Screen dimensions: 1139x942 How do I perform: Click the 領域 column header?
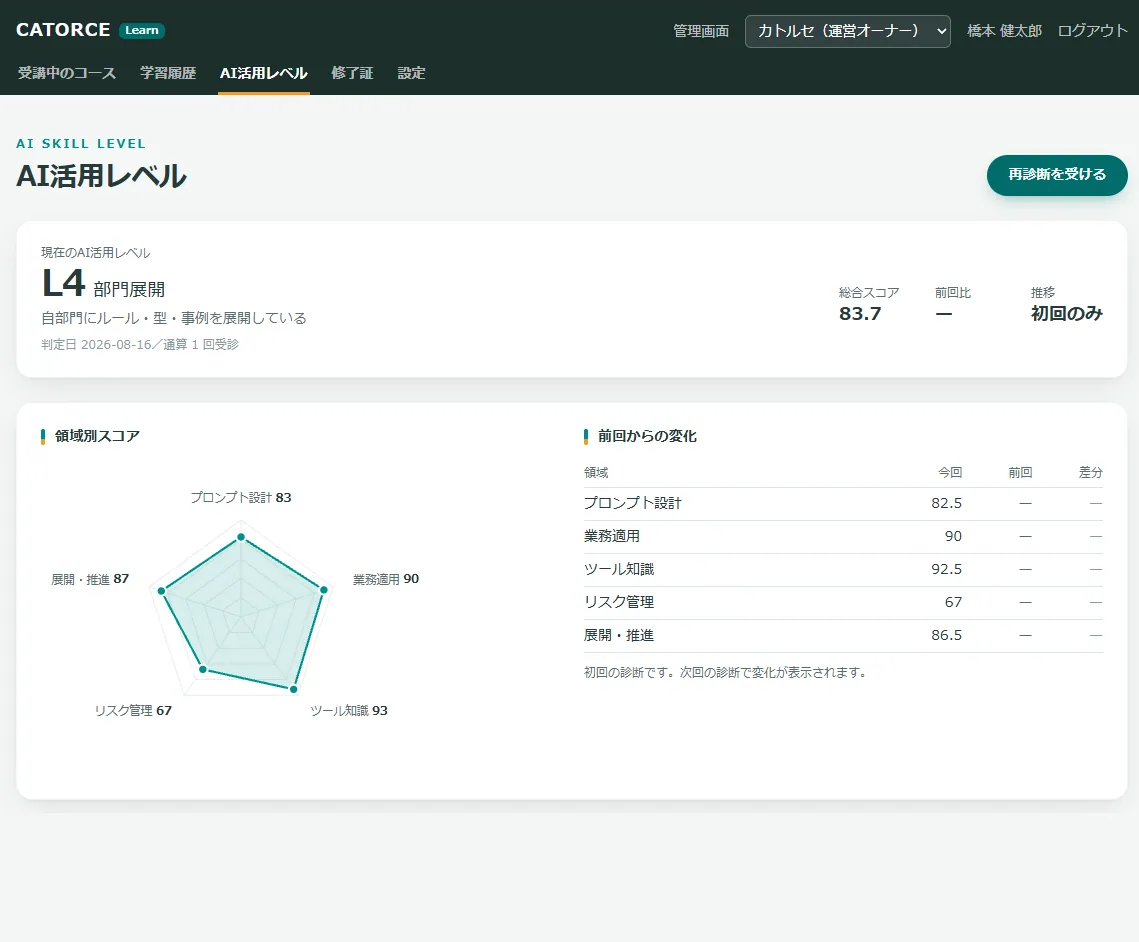596,473
